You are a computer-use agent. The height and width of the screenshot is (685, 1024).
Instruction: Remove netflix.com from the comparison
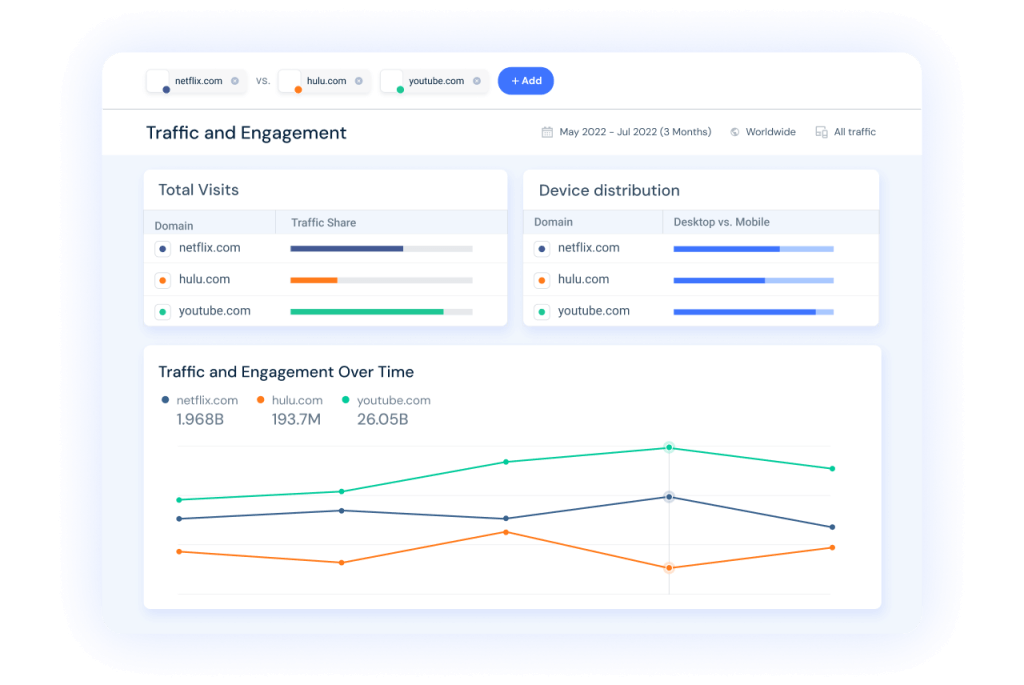tap(234, 81)
